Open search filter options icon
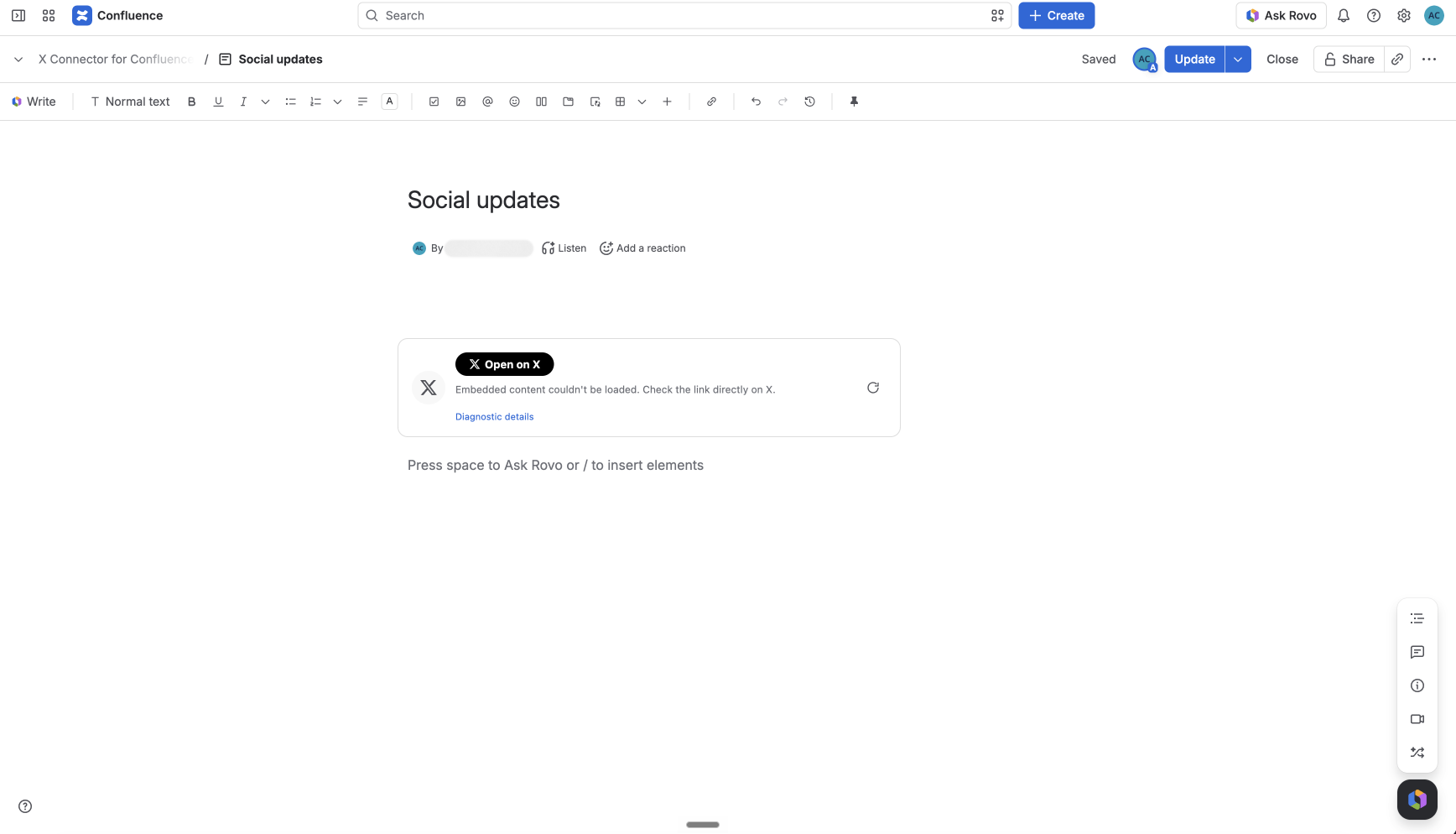Image resolution: width=1456 pixels, height=834 pixels. tap(997, 15)
